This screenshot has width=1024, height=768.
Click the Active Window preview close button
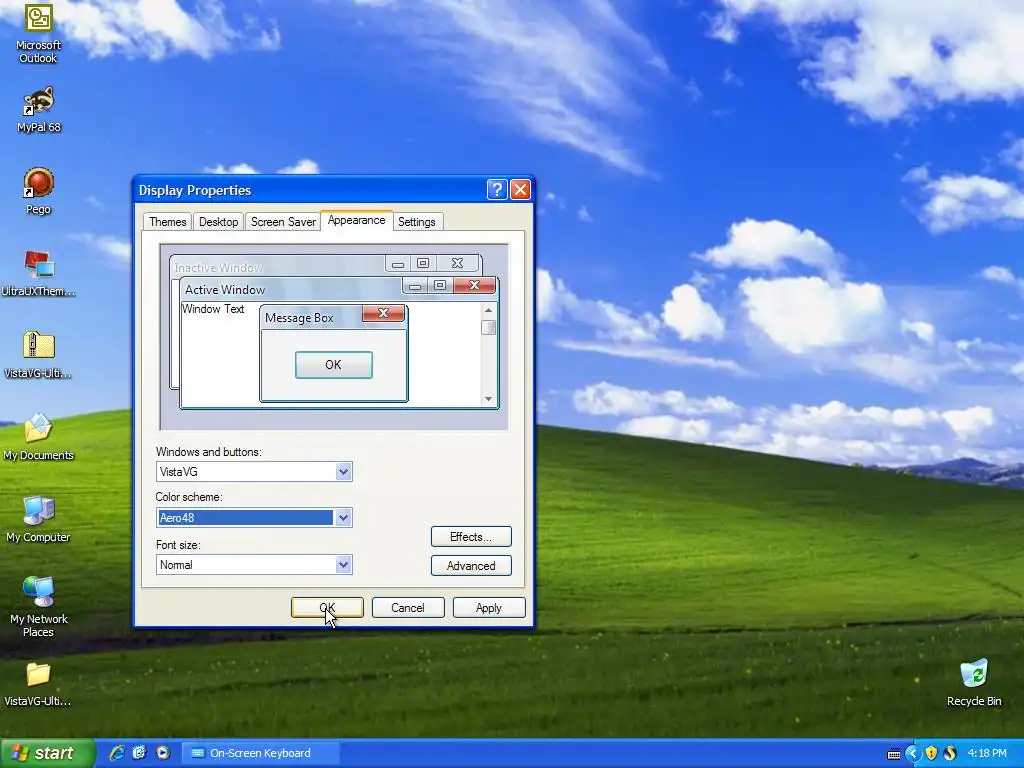(475, 285)
